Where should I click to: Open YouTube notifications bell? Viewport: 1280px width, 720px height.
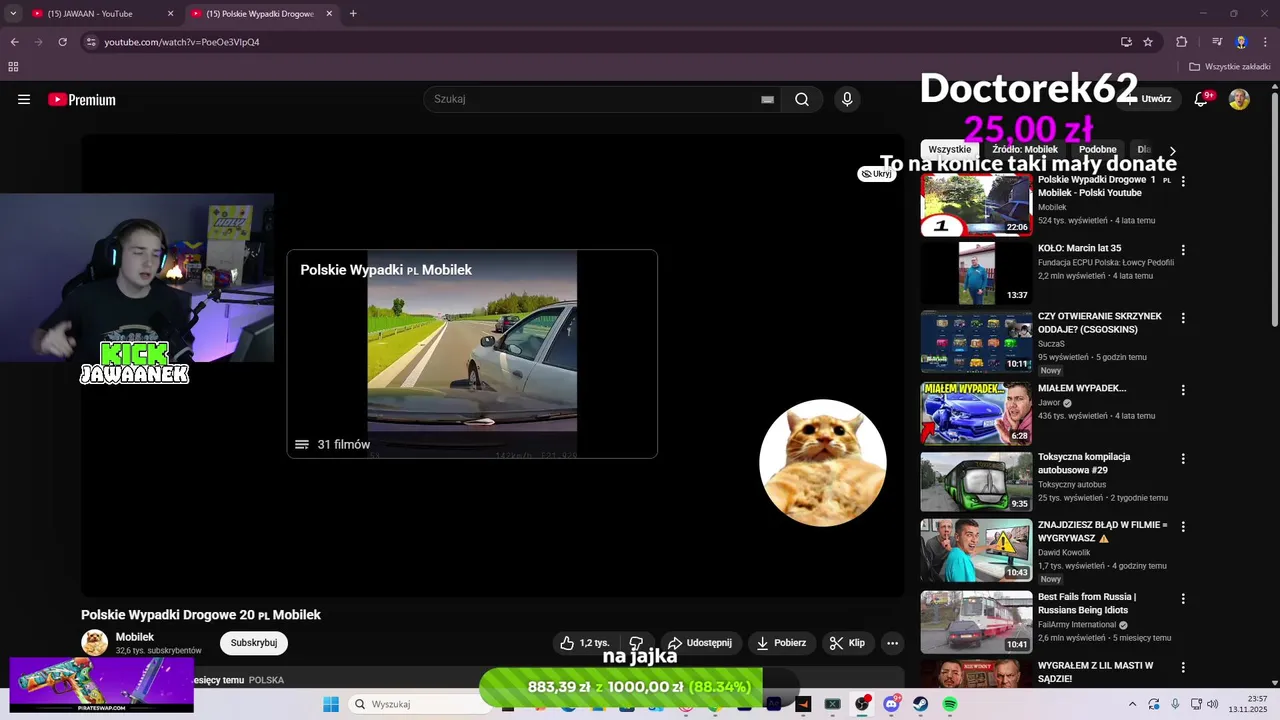pyautogui.click(x=1203, y=99)
